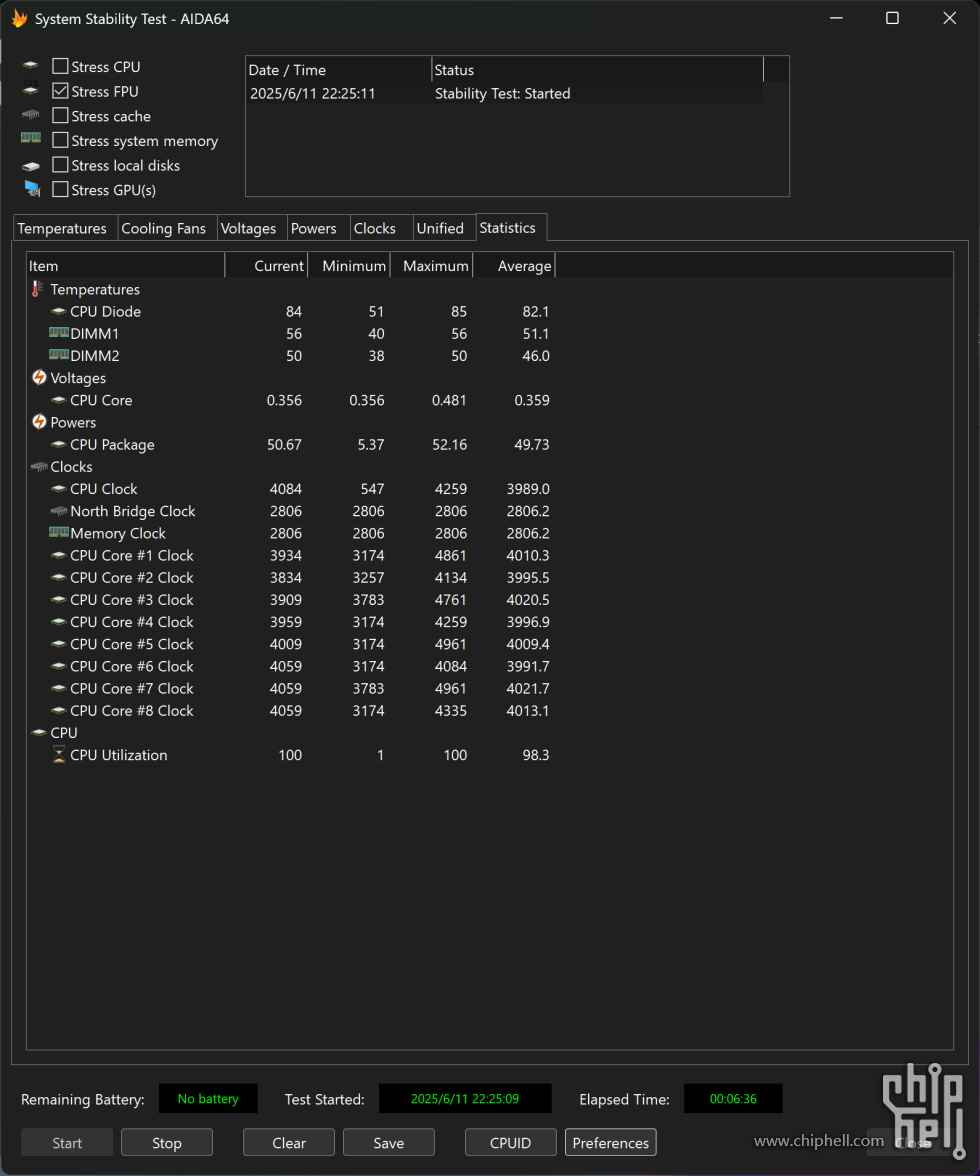Image resolution: width=980 pixels, height=1176 pixels.
Task: Click the CPU chip icon beside Stress CPU
Action: (x=31, y=66)
